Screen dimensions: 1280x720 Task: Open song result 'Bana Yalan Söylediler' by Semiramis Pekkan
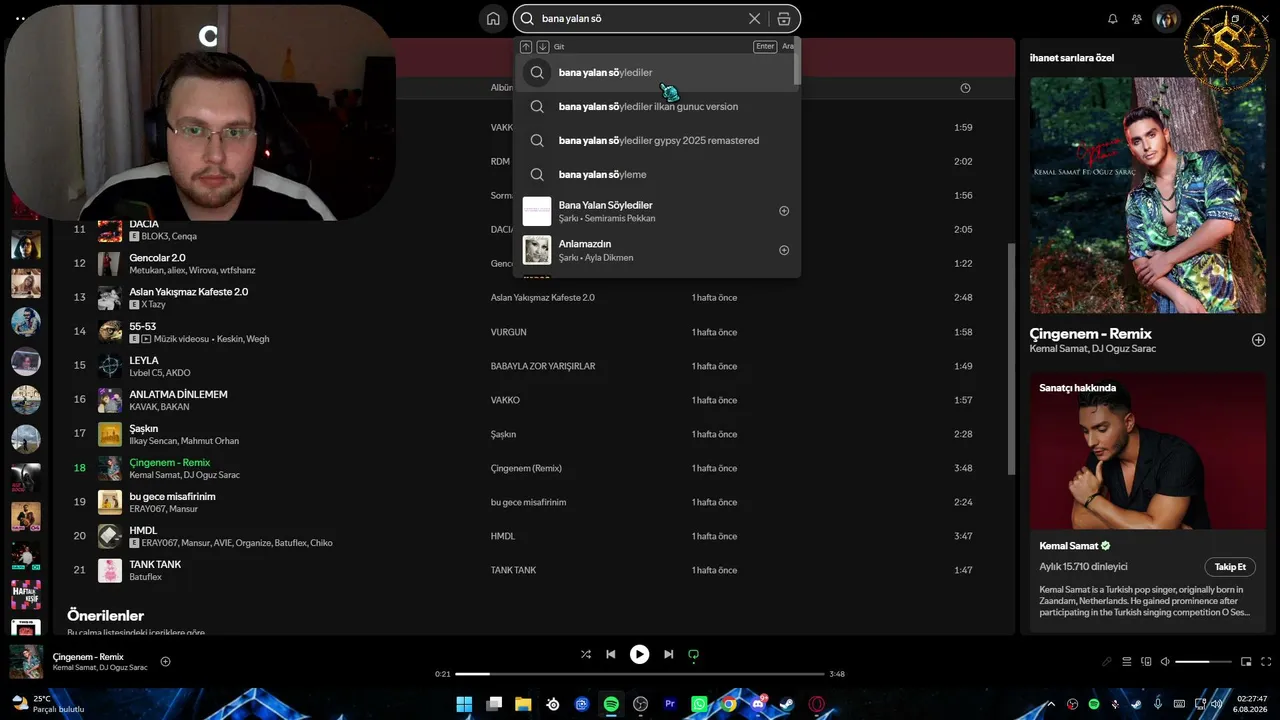pyautogui.click(x=657, y=211)
